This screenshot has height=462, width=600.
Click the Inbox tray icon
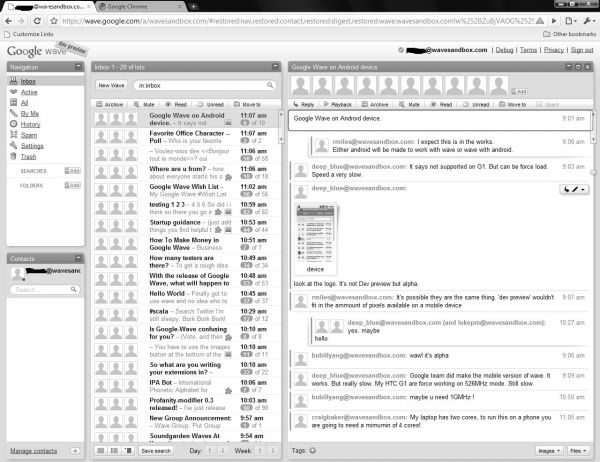[13, 81]
